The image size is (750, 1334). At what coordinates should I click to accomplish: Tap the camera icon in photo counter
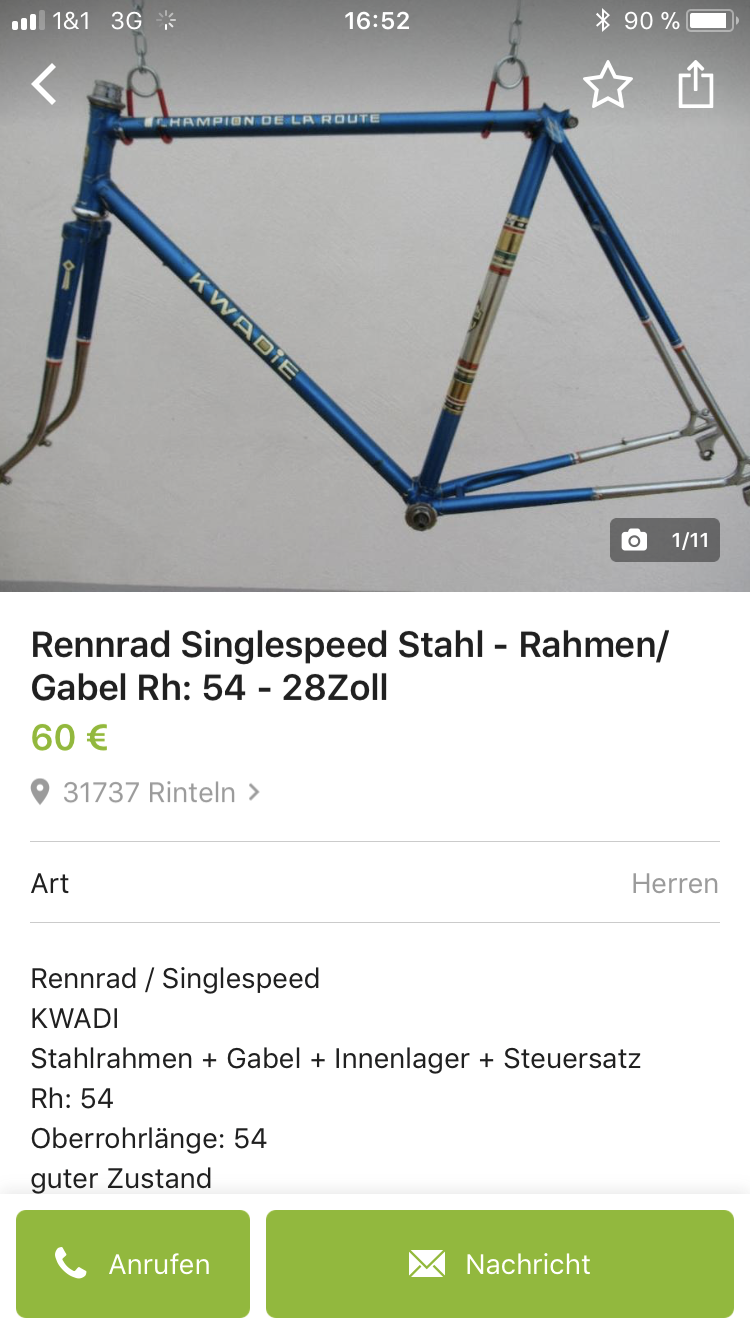[x=634, y=541]
